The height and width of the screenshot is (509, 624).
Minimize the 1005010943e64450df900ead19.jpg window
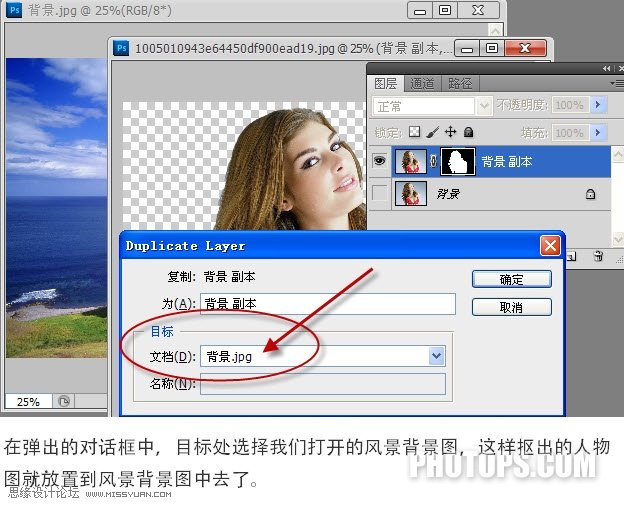click(467, 49)
